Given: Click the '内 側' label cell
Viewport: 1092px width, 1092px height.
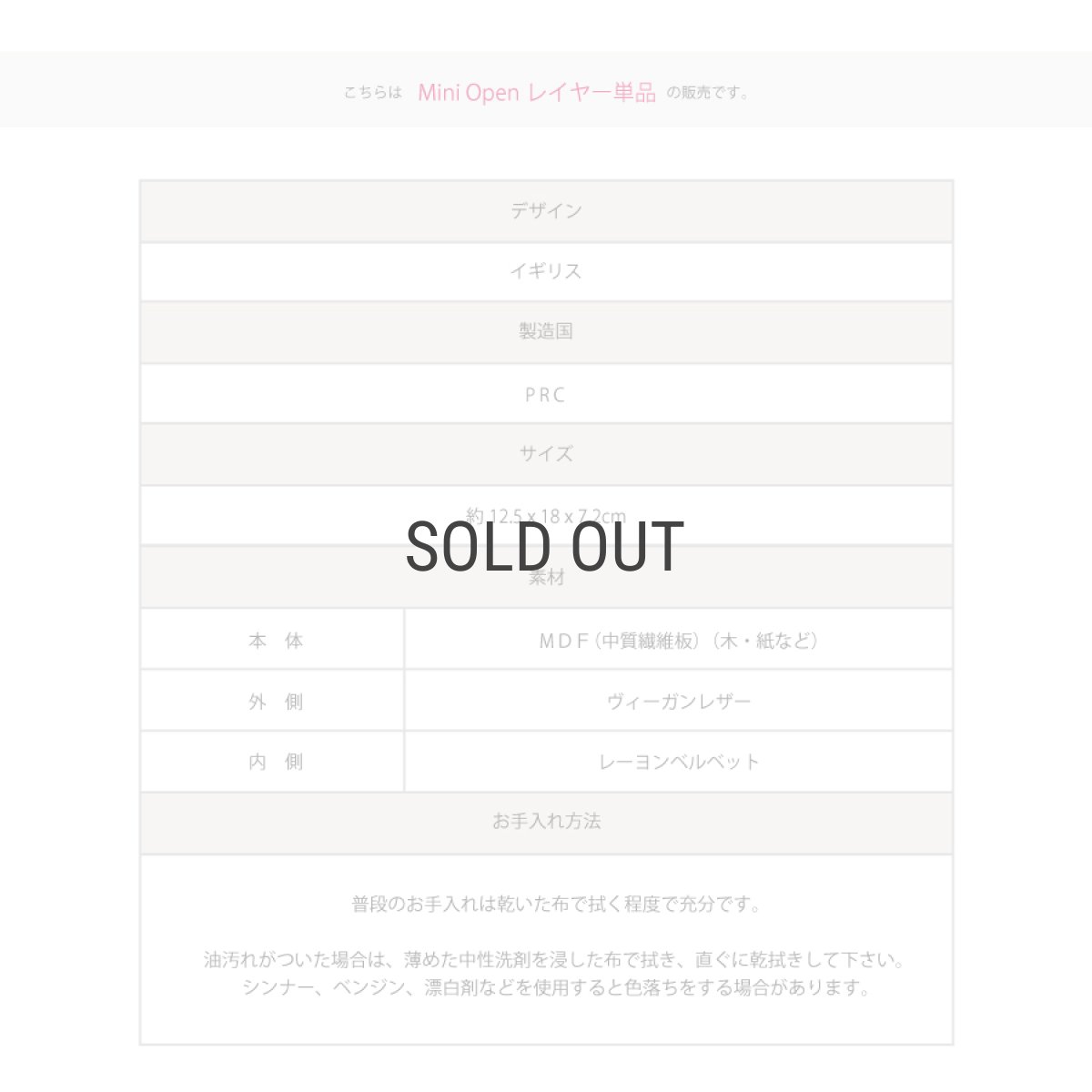Looking at the screenshot, I should [275, 763].
